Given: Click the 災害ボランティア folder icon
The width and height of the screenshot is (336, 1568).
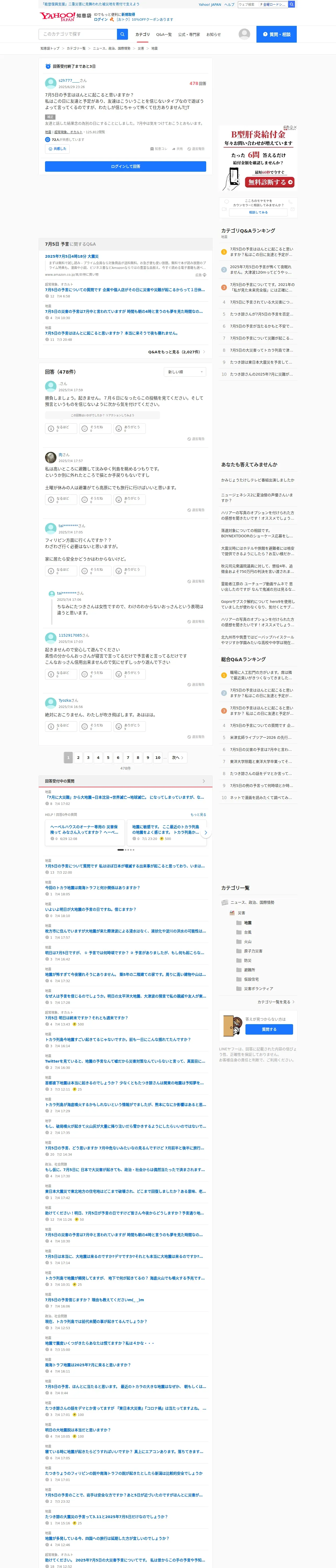Looking at the screenshot, I should (x=239, y=989).
